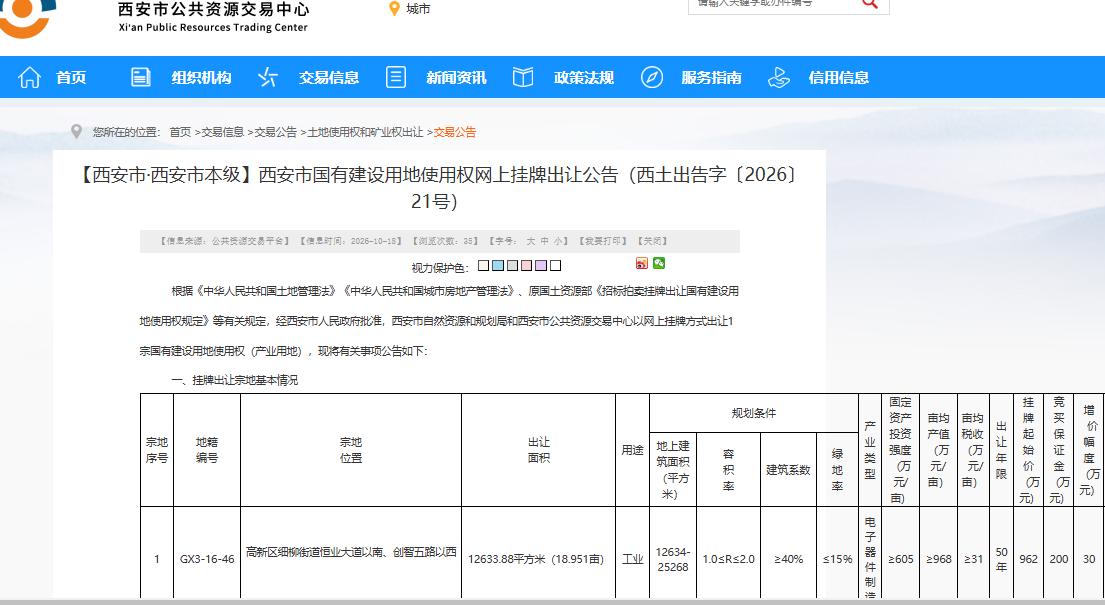Go to 首页 in the breadcrumb

pos(180,132)
